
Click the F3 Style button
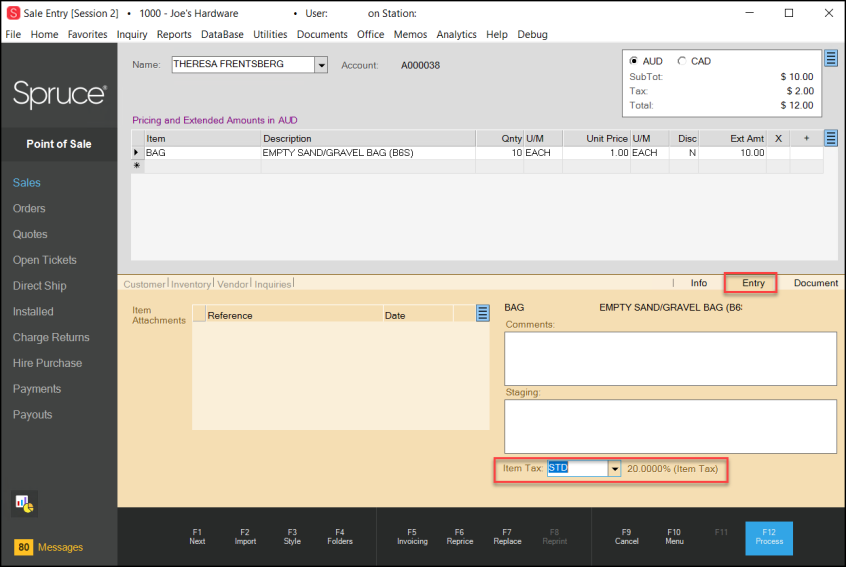point(292,537)
